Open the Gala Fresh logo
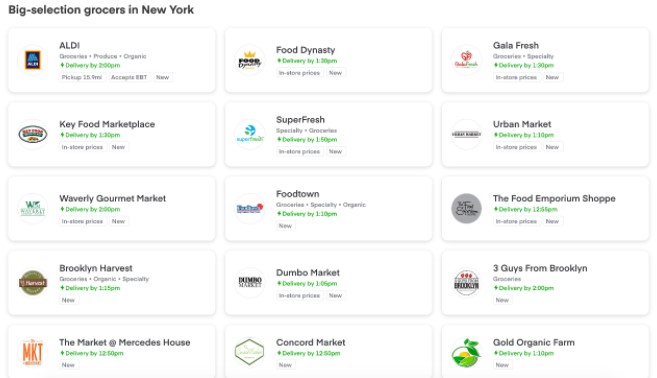This screenshot has height=378, width=657. 466,60
